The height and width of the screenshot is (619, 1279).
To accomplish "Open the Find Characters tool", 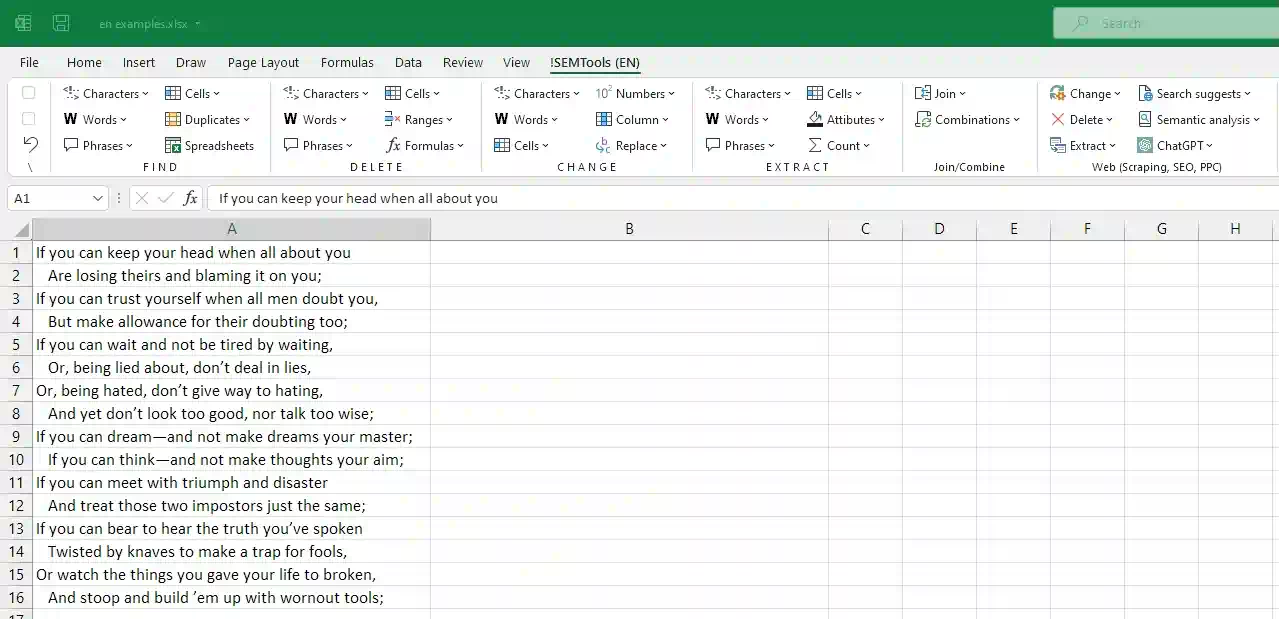I will (x=105, y=93).
